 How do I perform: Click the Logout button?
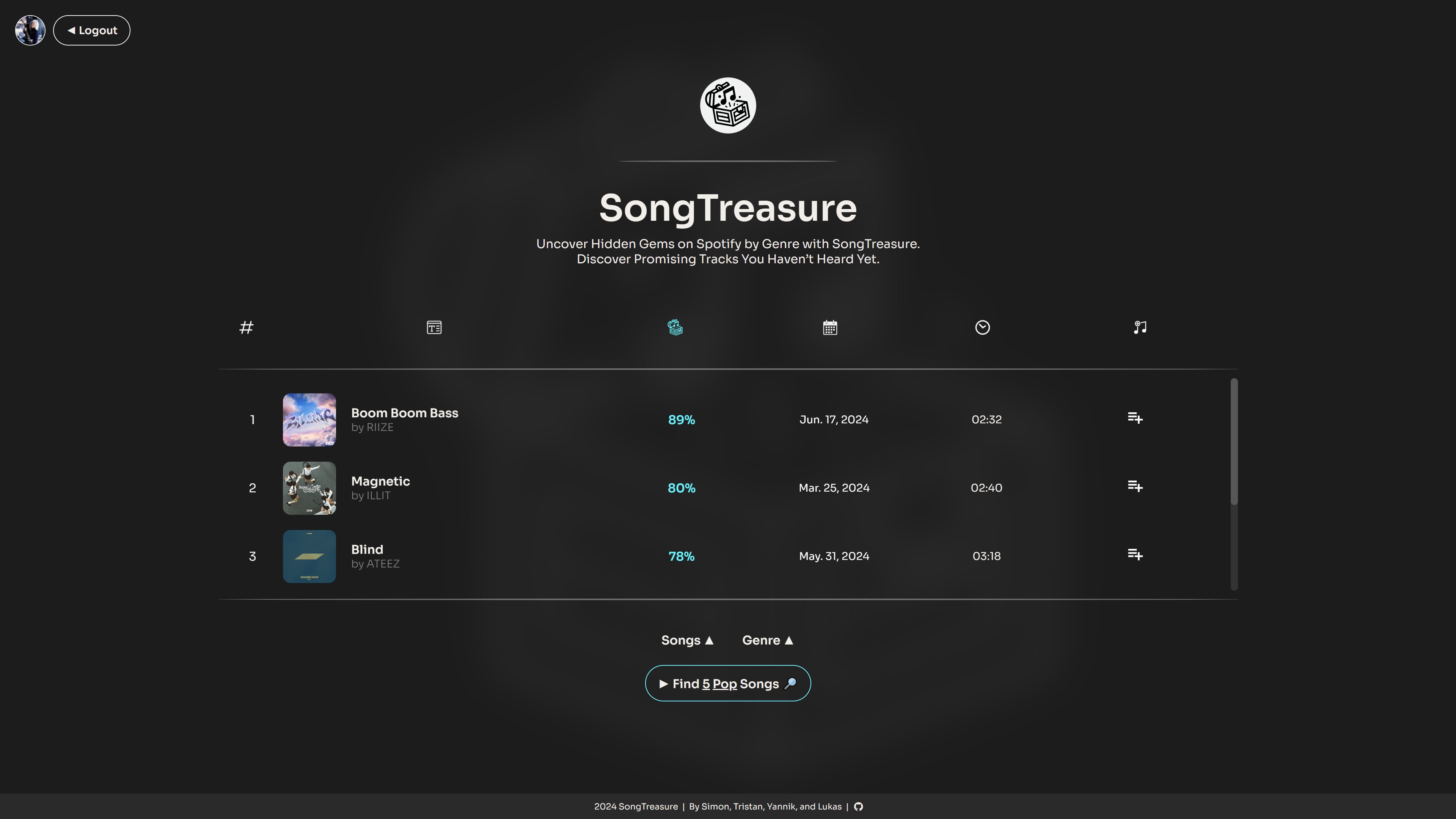(91, 30)
